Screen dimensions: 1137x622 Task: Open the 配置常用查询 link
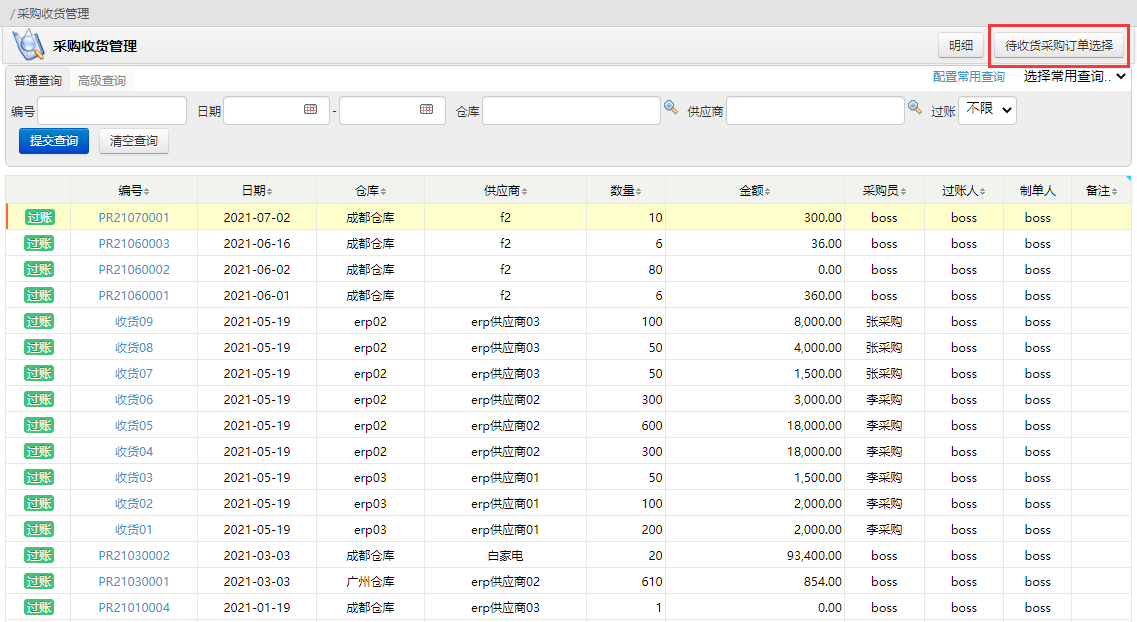click(969, 76)
